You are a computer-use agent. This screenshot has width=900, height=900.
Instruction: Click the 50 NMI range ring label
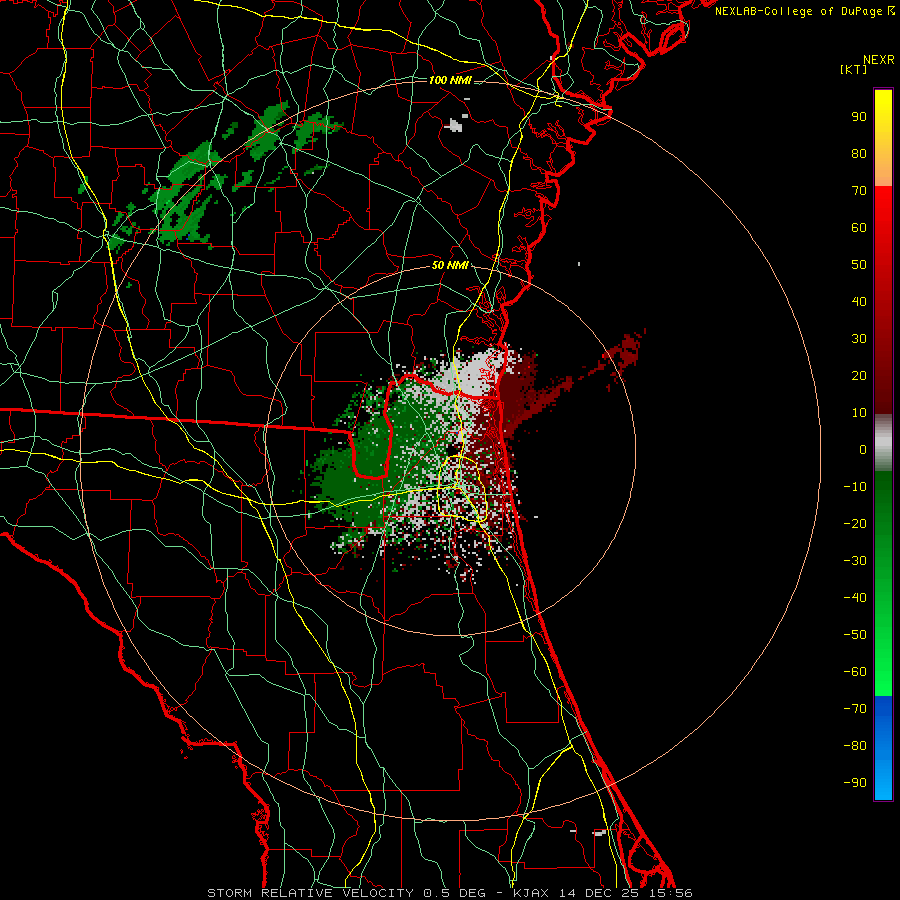(450, 265)
